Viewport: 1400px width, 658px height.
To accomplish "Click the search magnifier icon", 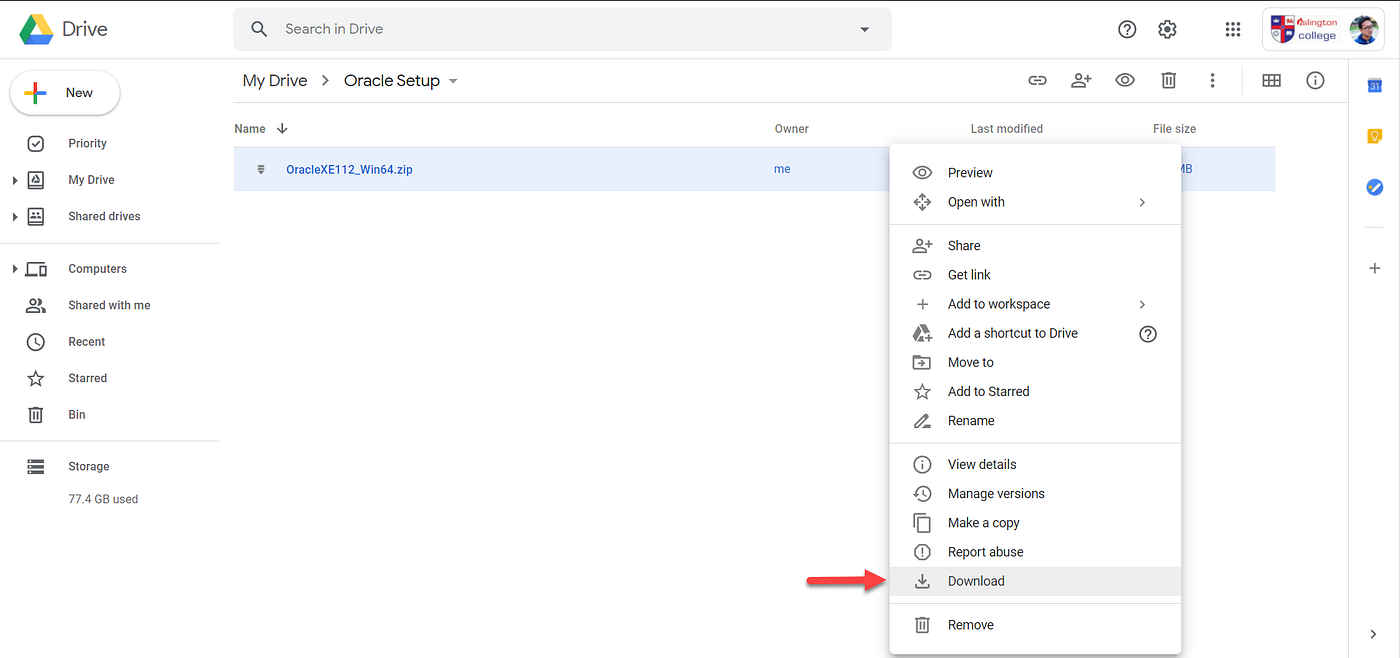I will tap(259, 29).
